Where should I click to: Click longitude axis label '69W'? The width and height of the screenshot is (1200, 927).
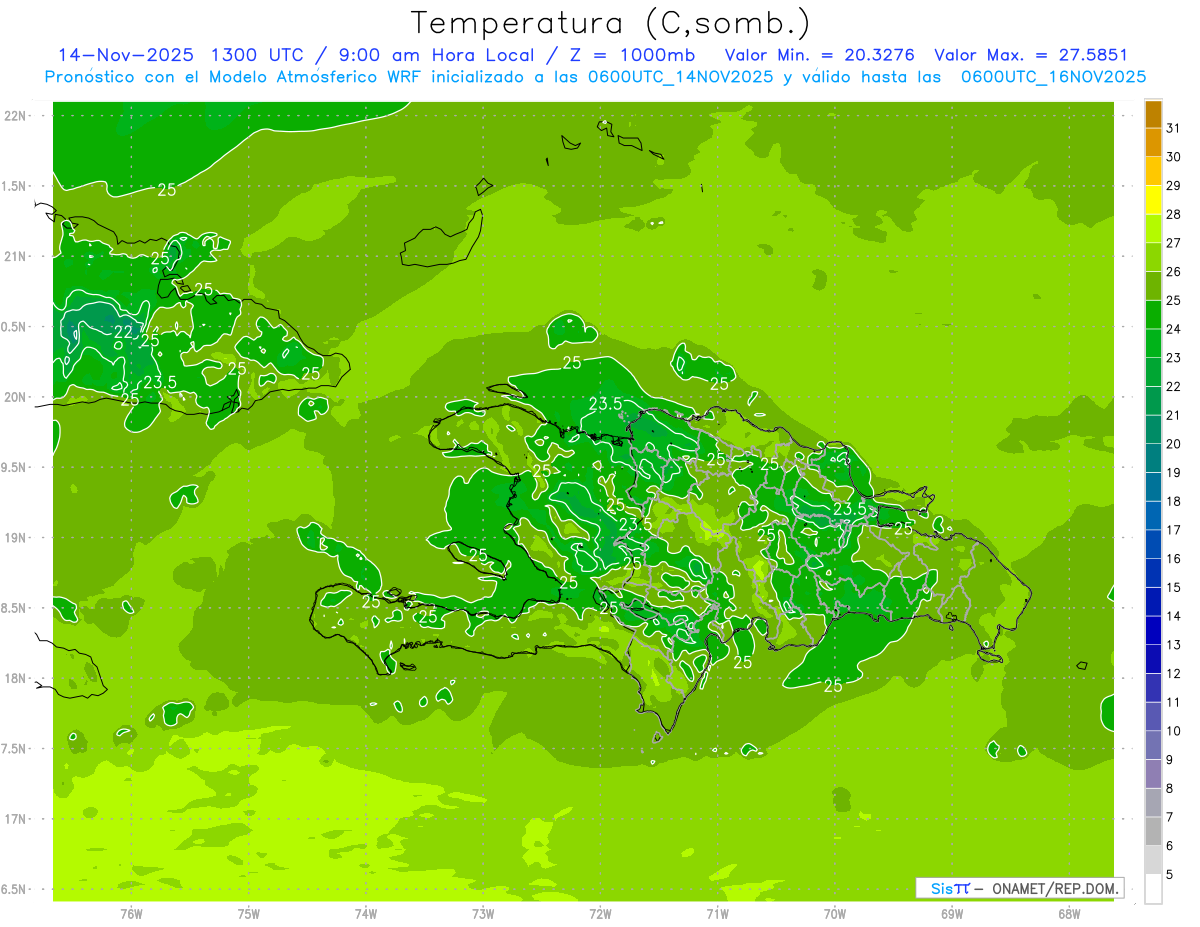pyautogui.click(x=952, y=913)
